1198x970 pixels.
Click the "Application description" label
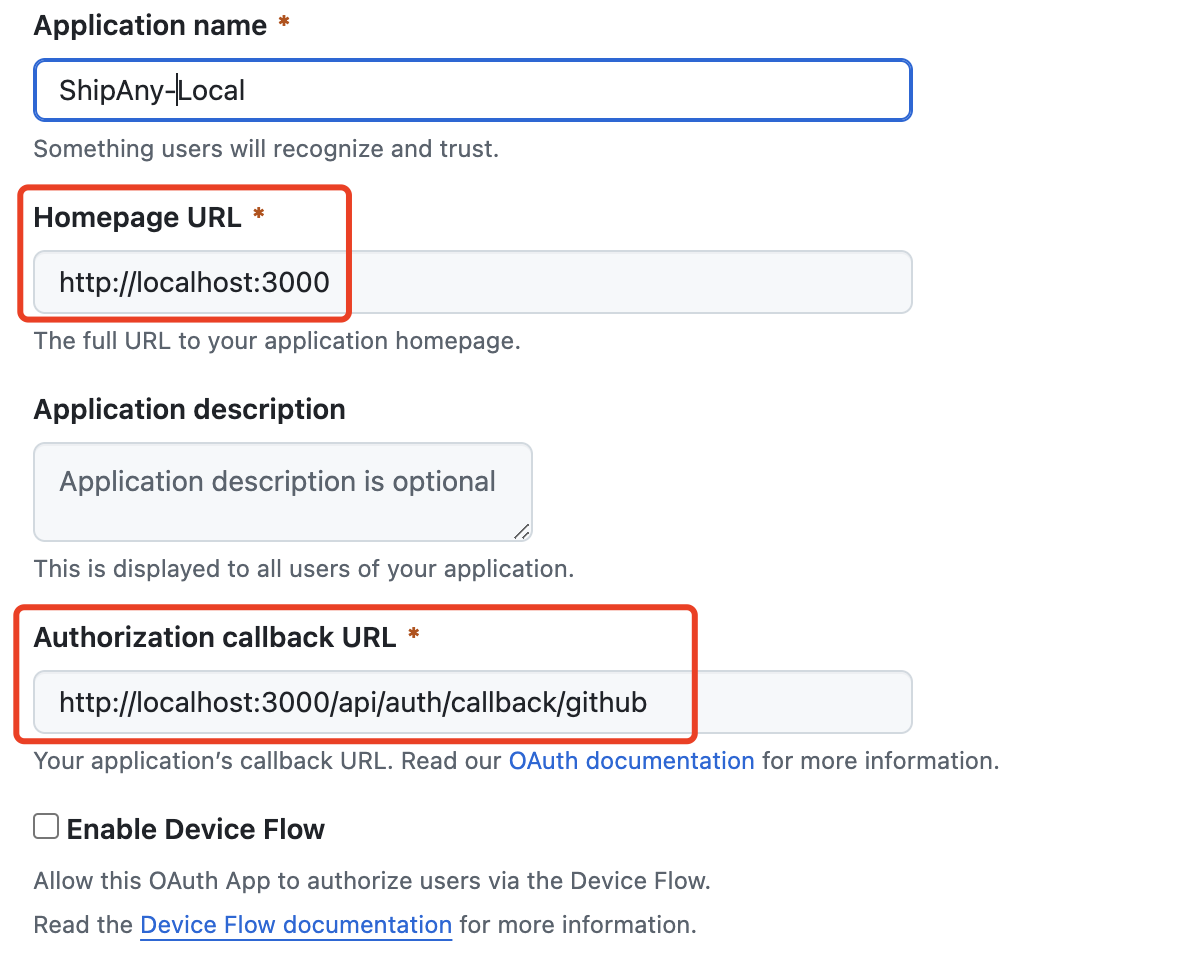coord(189,410)
